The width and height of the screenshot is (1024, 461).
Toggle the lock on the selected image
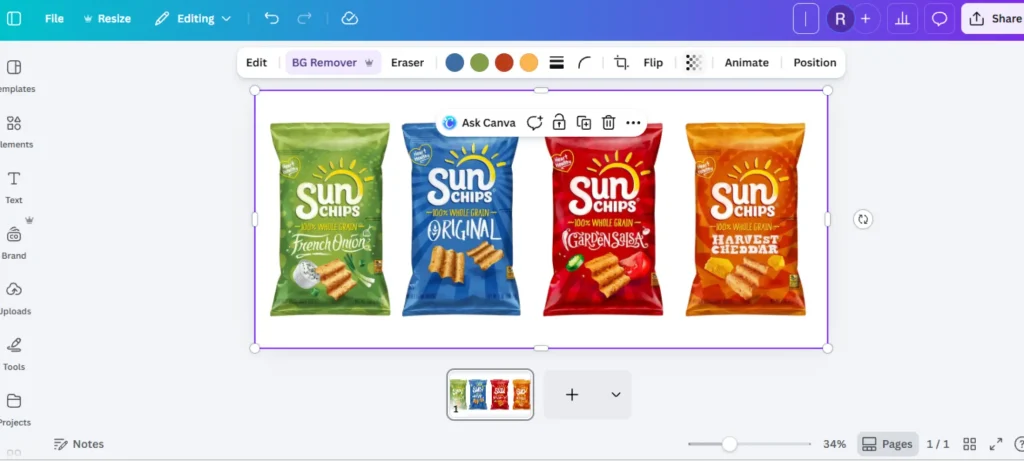pos(559,123)
